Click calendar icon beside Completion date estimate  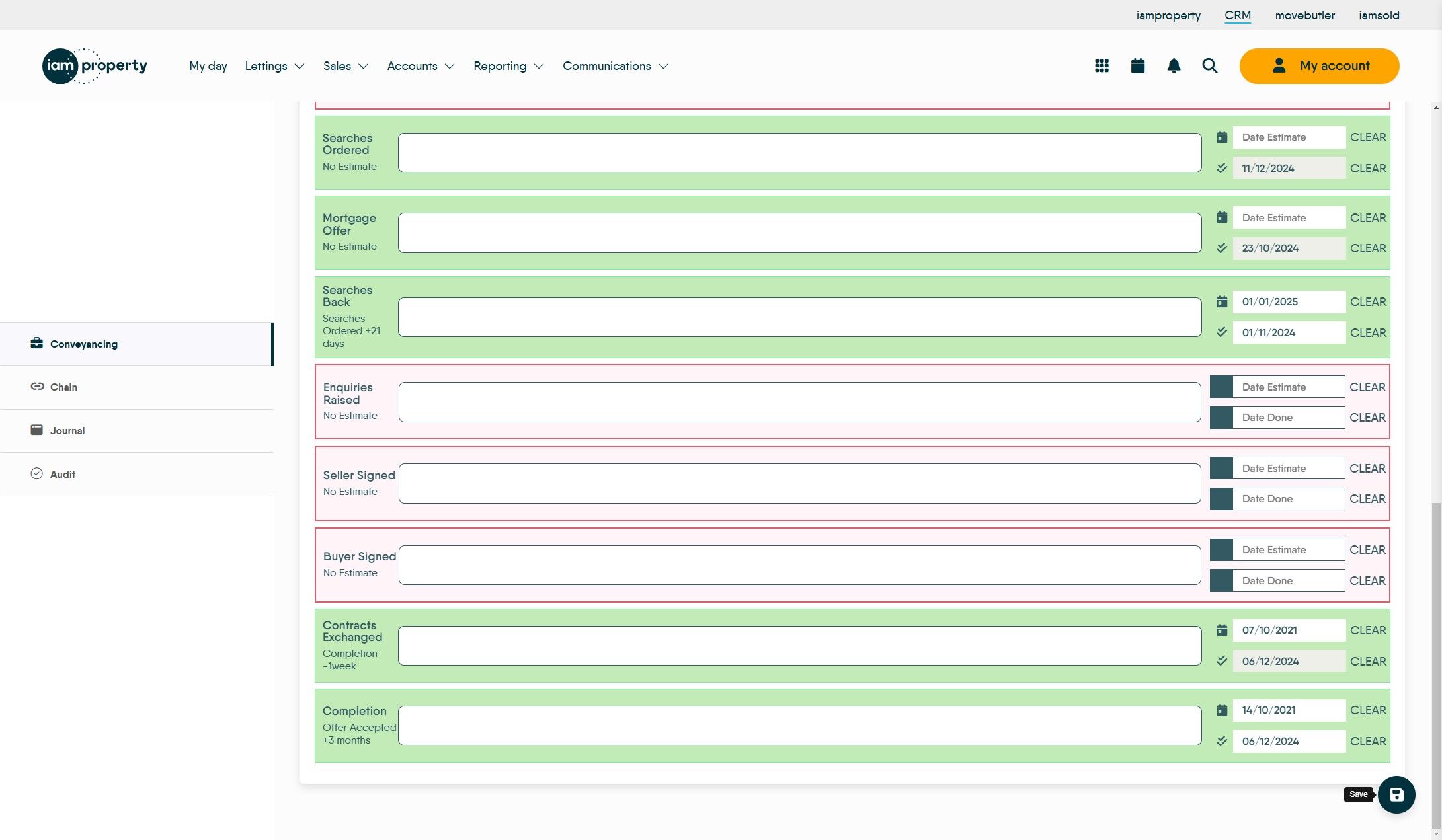[1222, 710]
